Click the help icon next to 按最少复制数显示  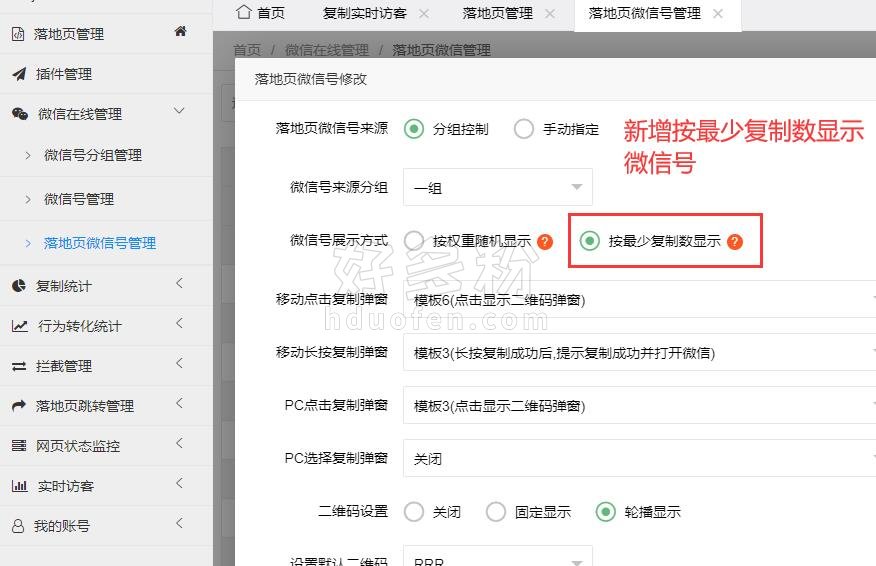coord(735,241)
